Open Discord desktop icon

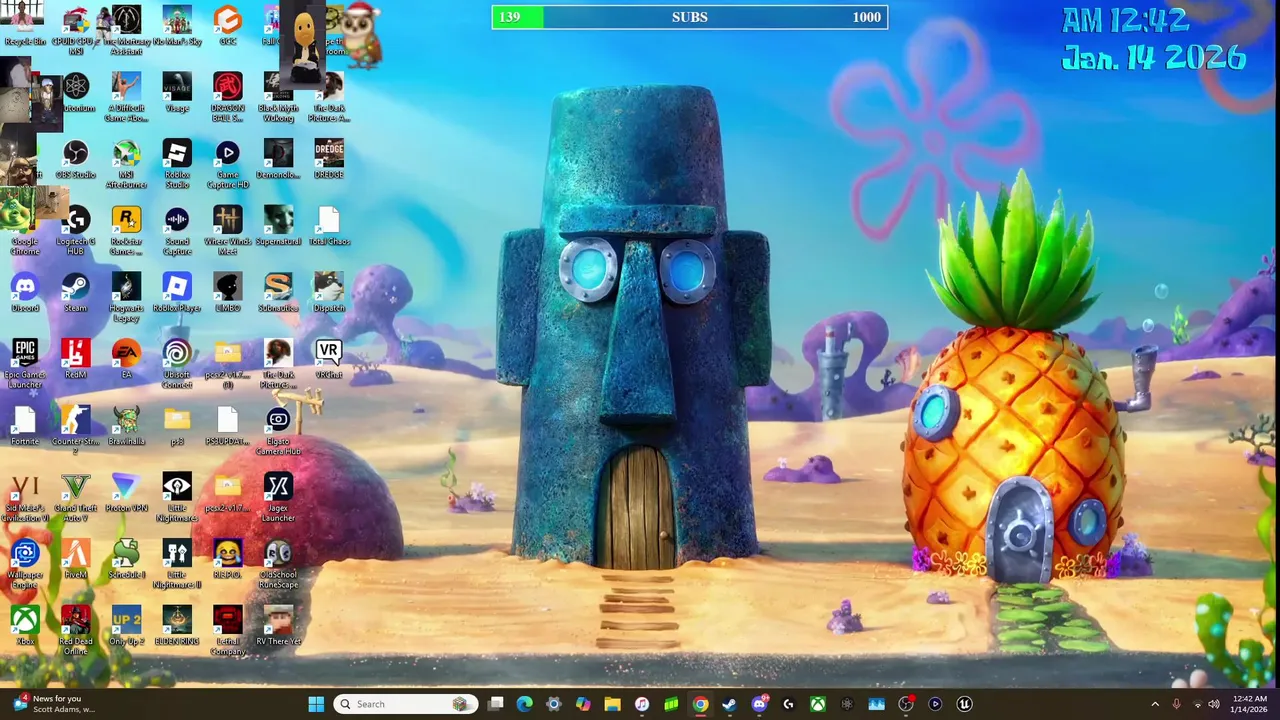click(25, 292)
